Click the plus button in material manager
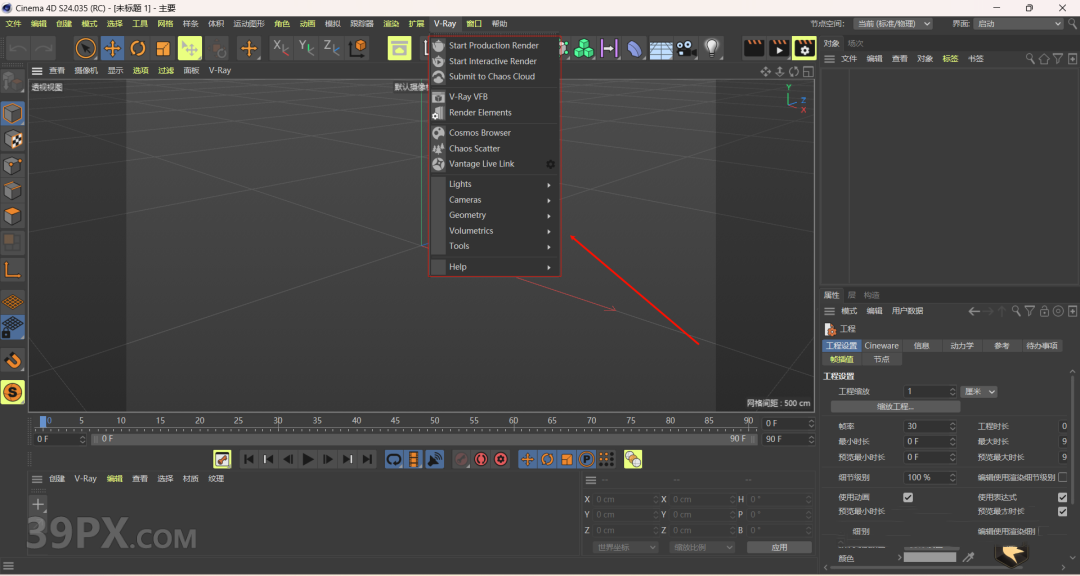 pos(38,504)
